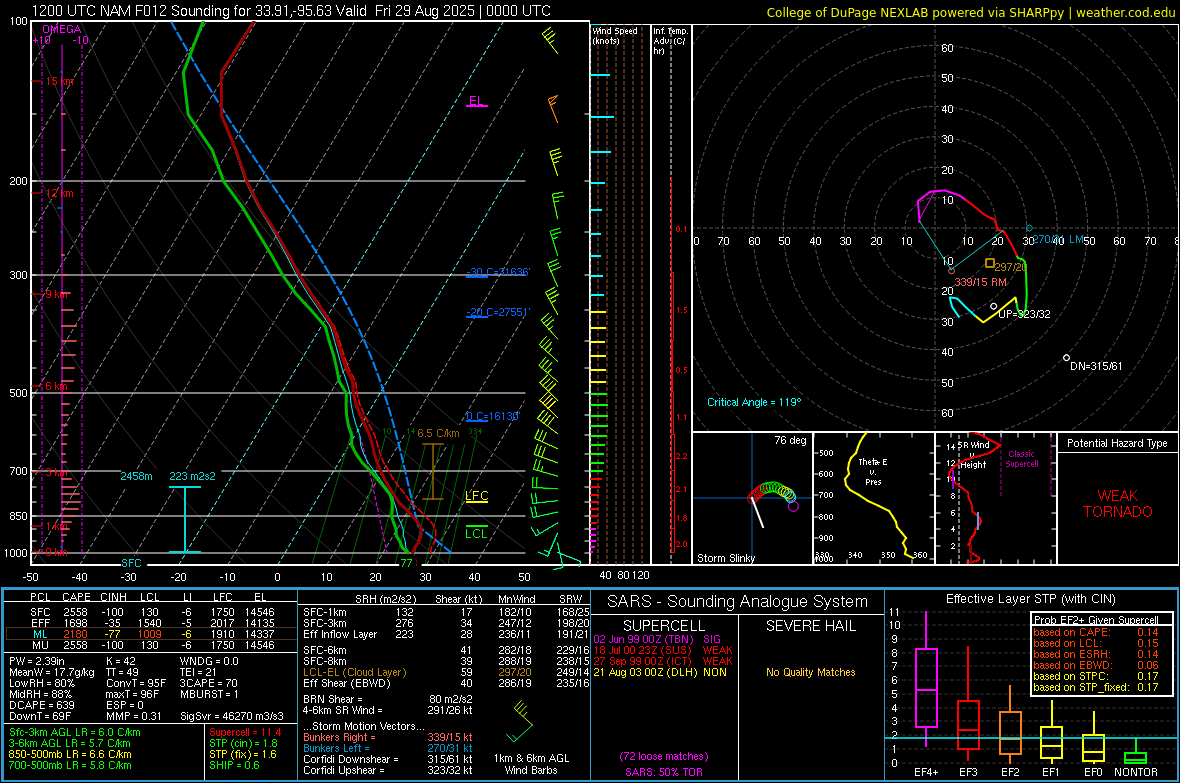Click the Storm Slinky panel label
This screenshot has width=1180, height=783.
725,558
